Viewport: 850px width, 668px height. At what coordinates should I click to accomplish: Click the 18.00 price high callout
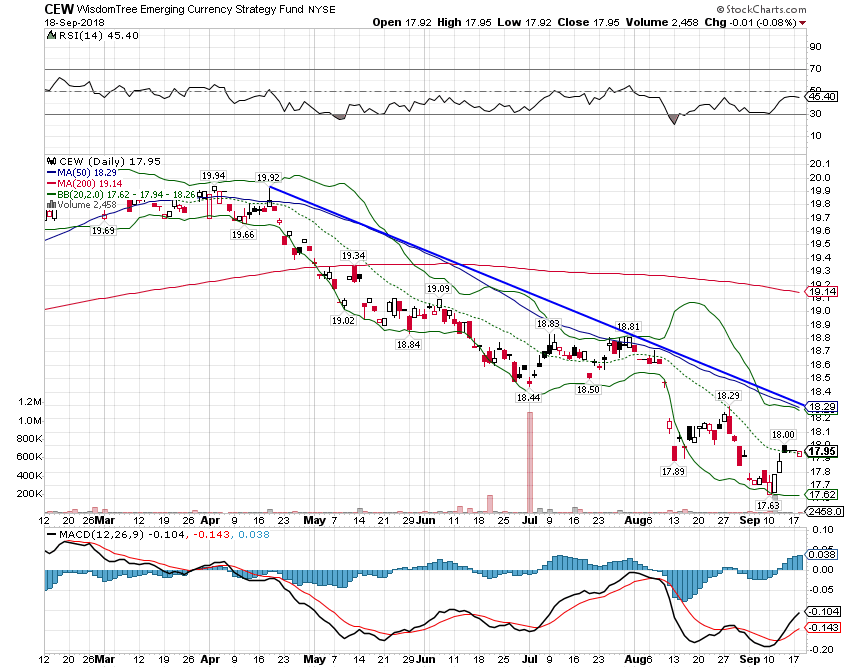pyautogui.click(x=783, y=434)
